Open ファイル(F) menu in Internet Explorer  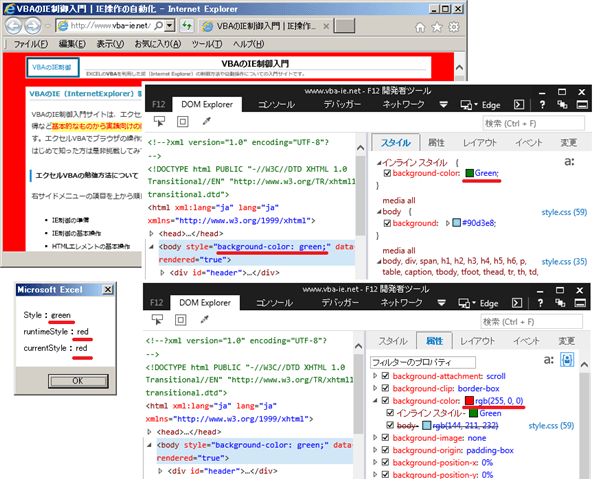pos(31,44)
